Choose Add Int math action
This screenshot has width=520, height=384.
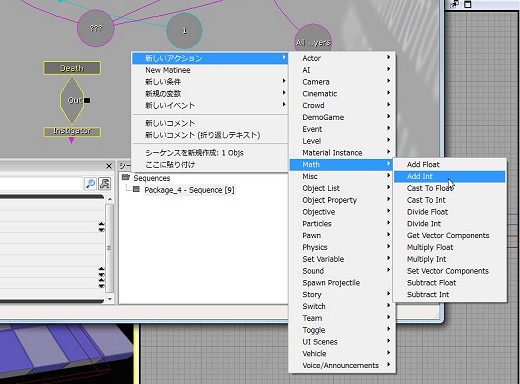450,176
